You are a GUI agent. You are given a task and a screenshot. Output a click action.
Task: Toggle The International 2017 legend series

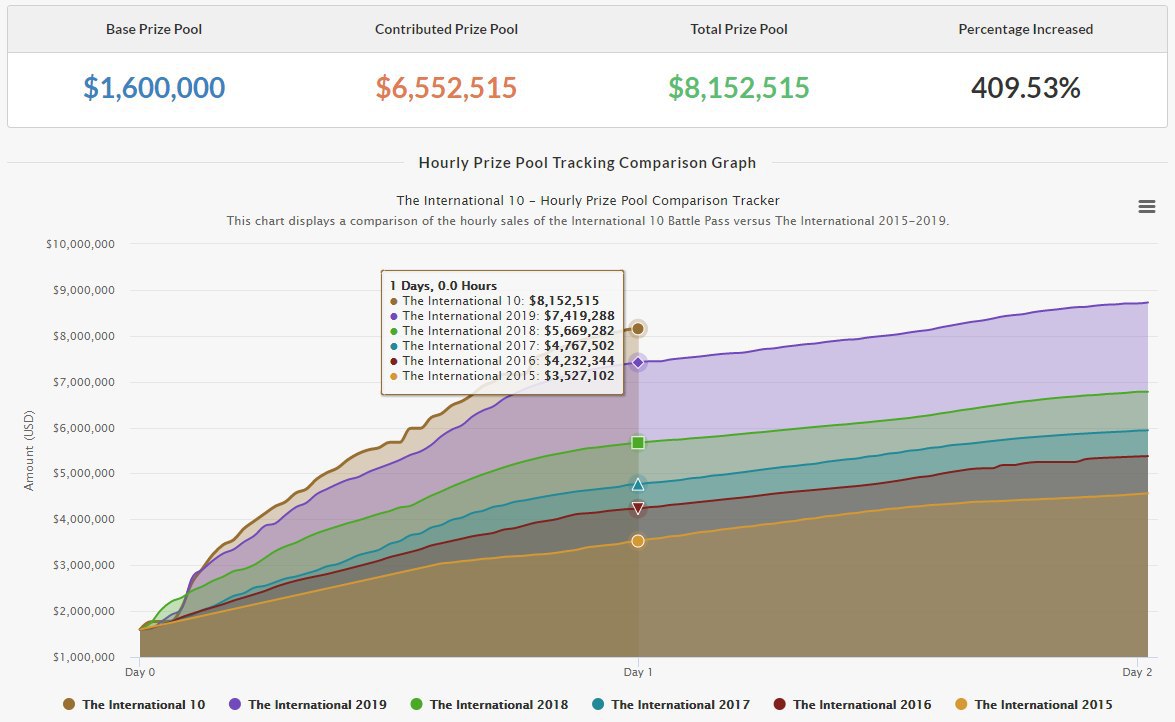pyautogui.click(x=671, y=704)
